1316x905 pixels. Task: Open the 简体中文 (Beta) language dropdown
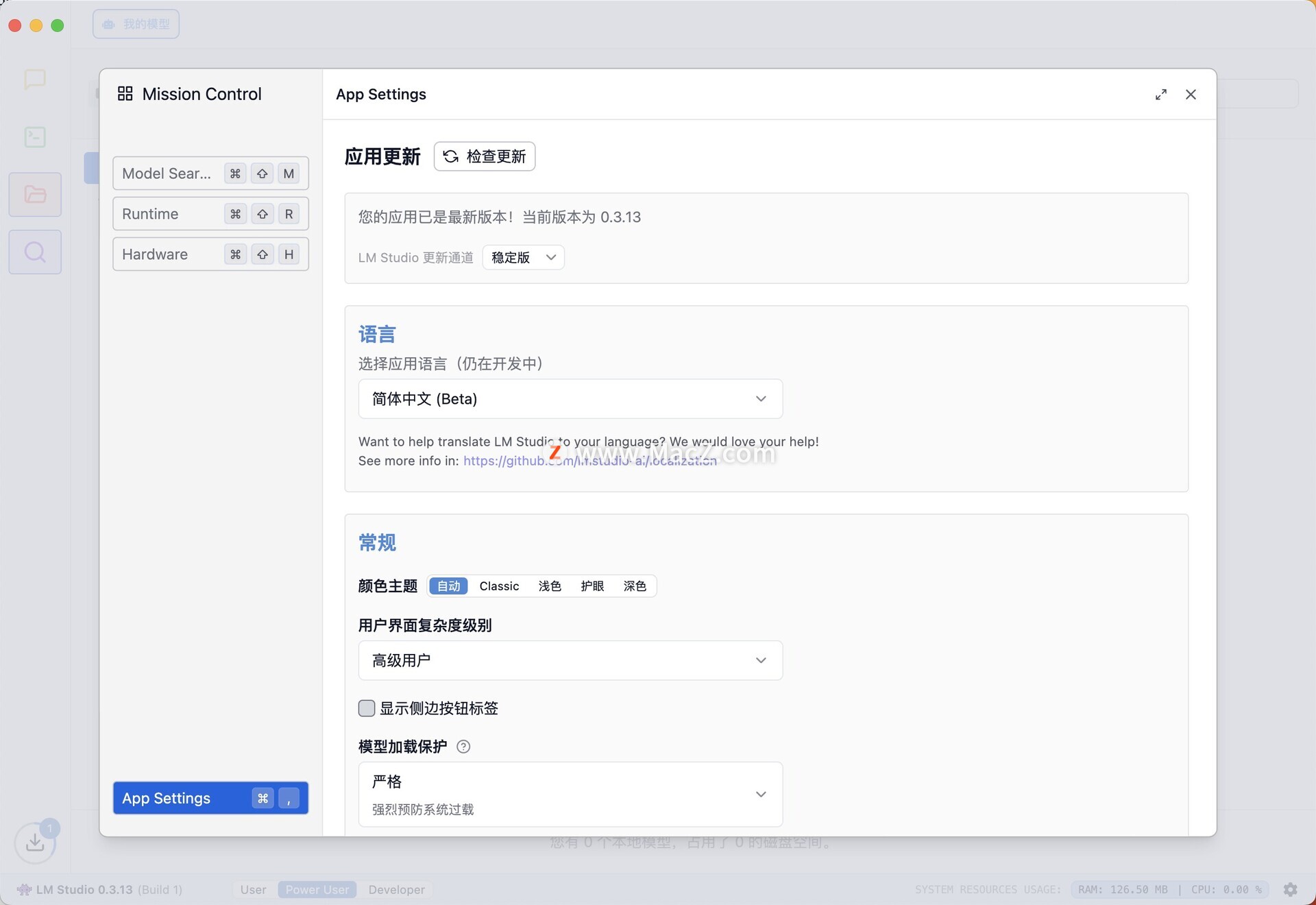570,399
